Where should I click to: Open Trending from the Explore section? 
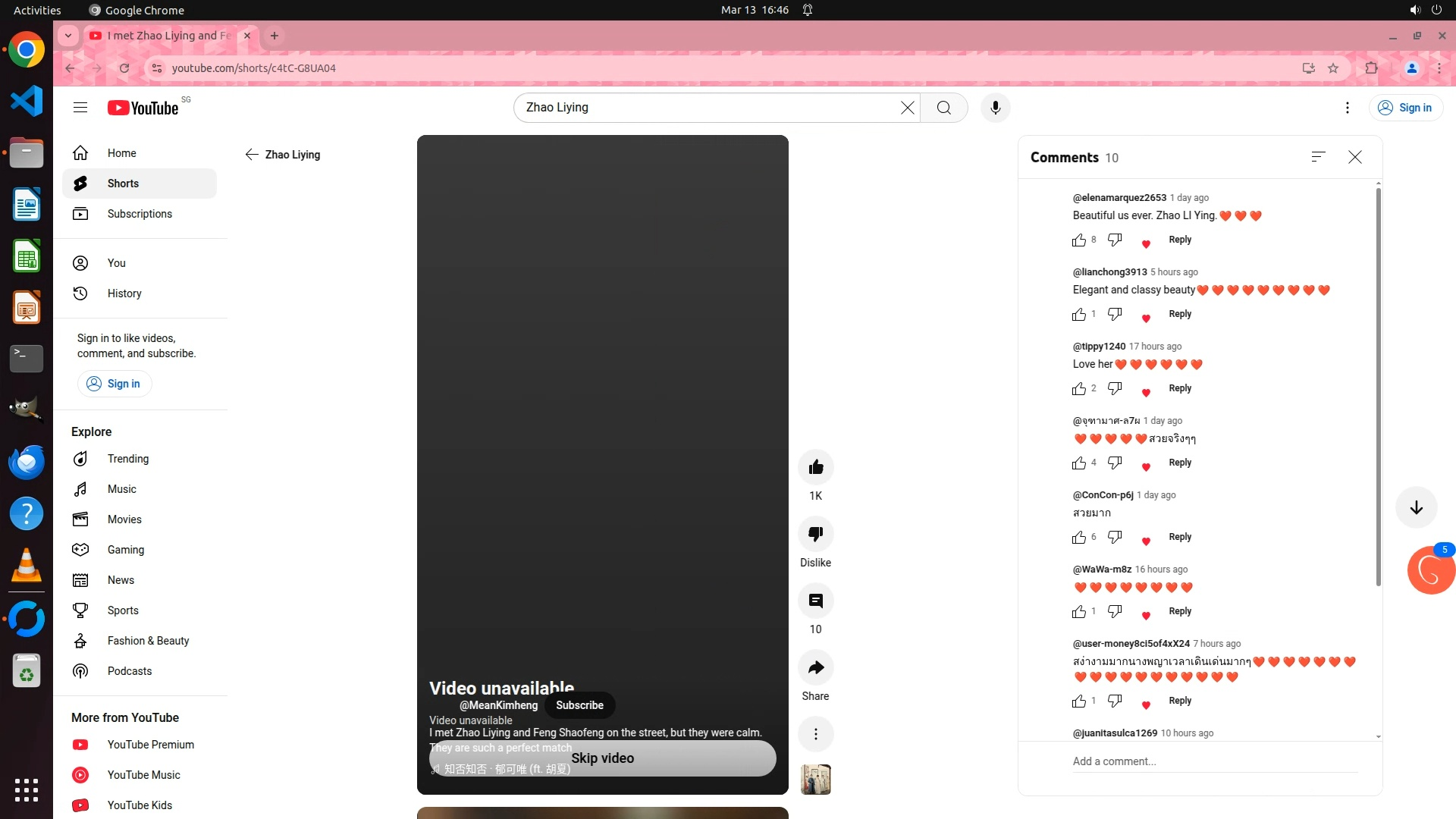(x=127, y=459)
